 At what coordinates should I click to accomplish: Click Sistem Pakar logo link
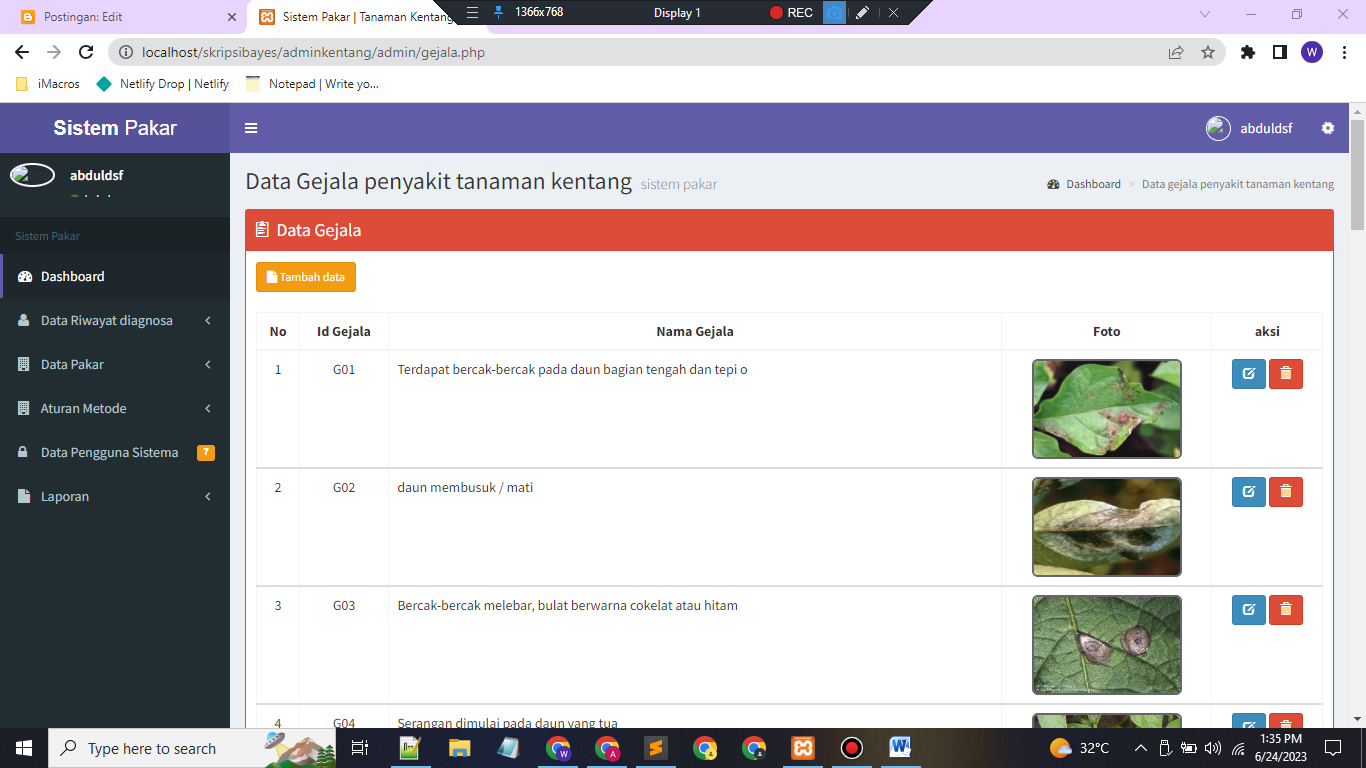click(115, 128)
